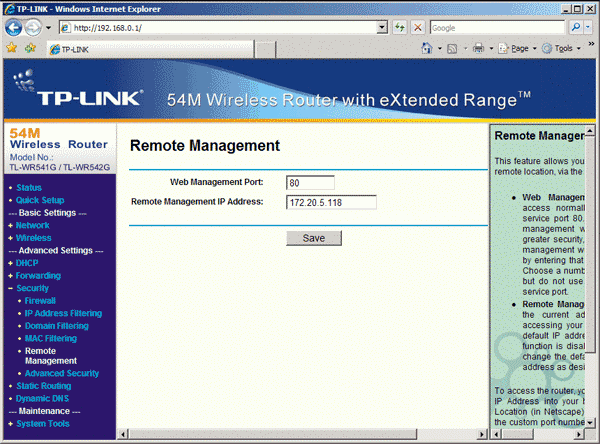Click the Add to Favorites icon
The width and height of the screenshot is (600, 444).
(x=30, y=48)
